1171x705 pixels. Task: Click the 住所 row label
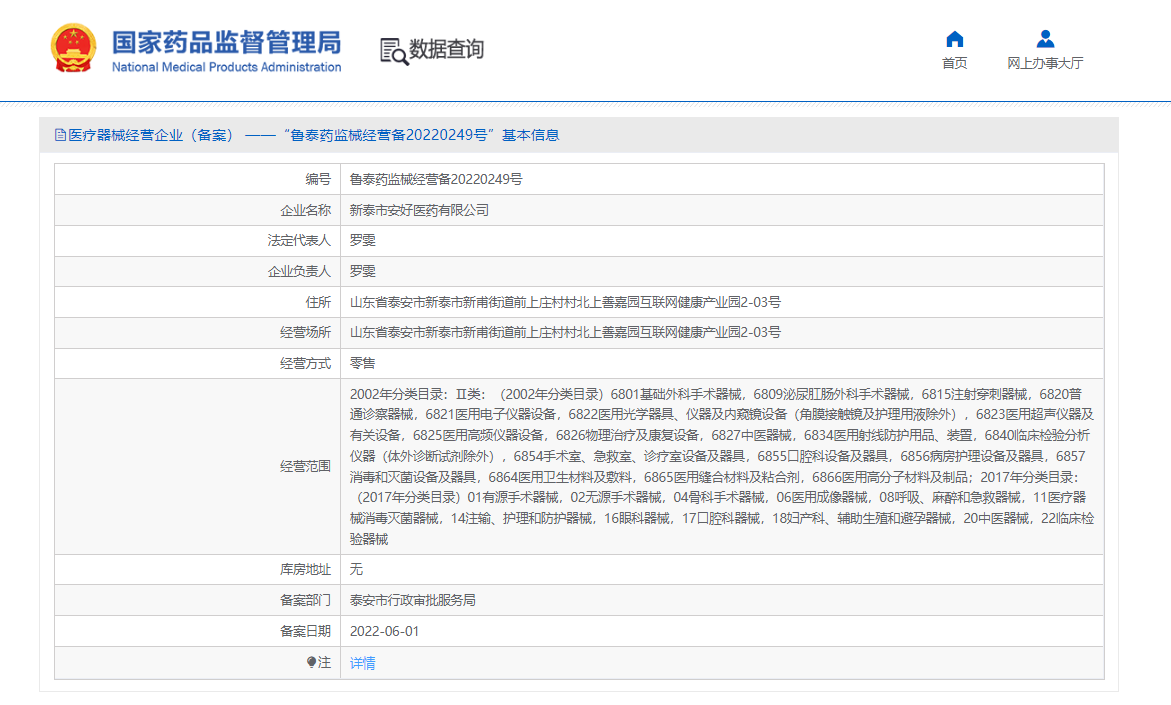318,302
